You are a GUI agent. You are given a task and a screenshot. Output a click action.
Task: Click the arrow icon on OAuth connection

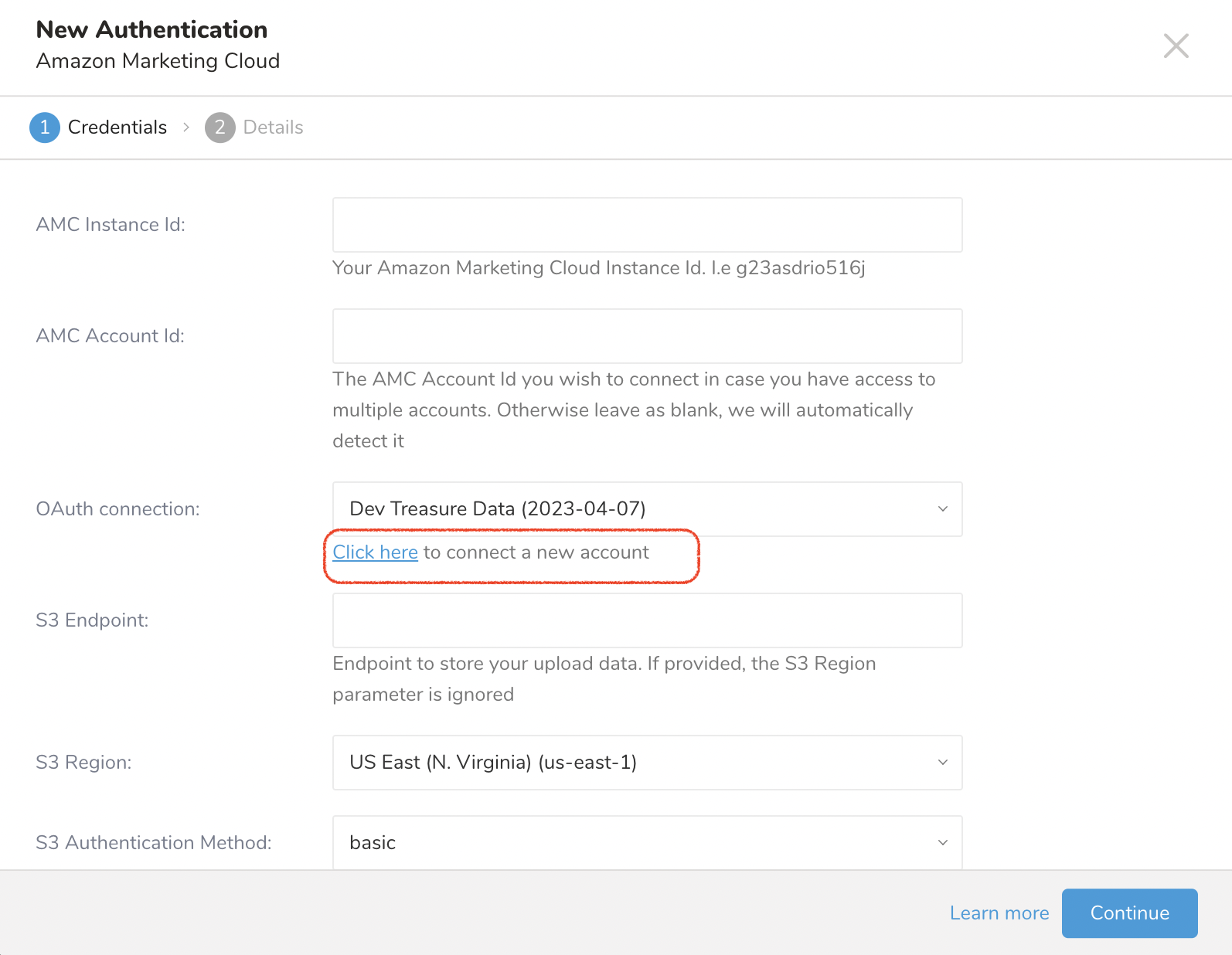(942, 509)
